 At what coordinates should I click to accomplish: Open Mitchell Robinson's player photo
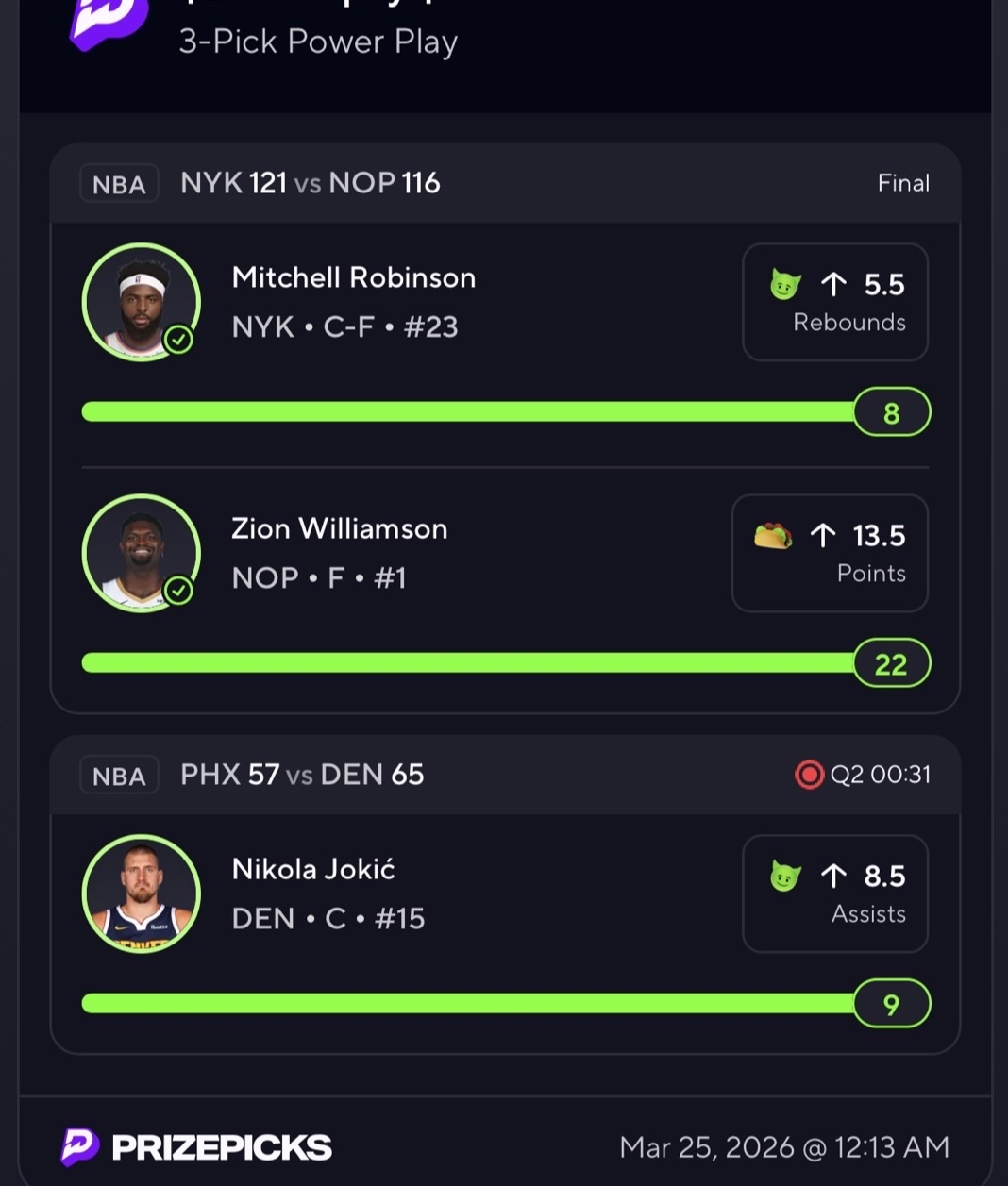(x=141, y=302)
